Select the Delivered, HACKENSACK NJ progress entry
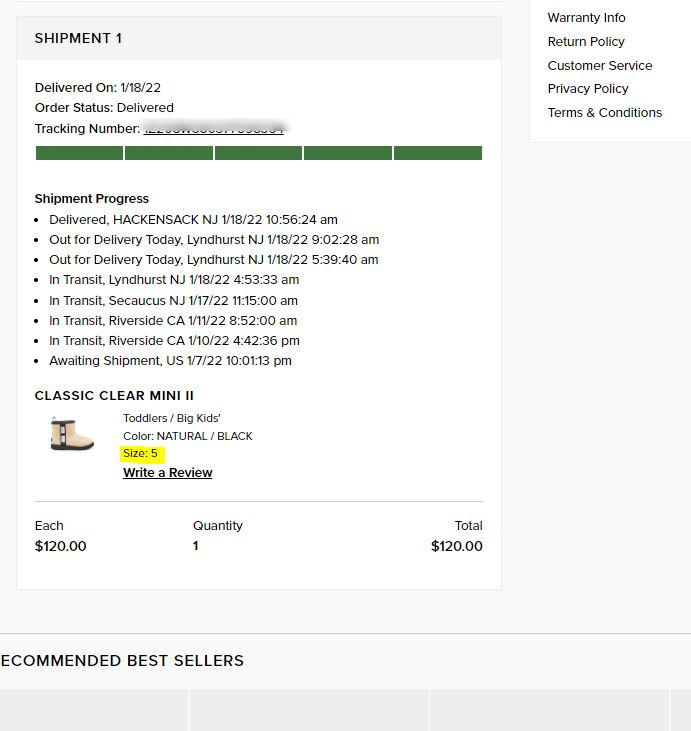This screenshot has height=731, width=691. click(x=193, y=220)
